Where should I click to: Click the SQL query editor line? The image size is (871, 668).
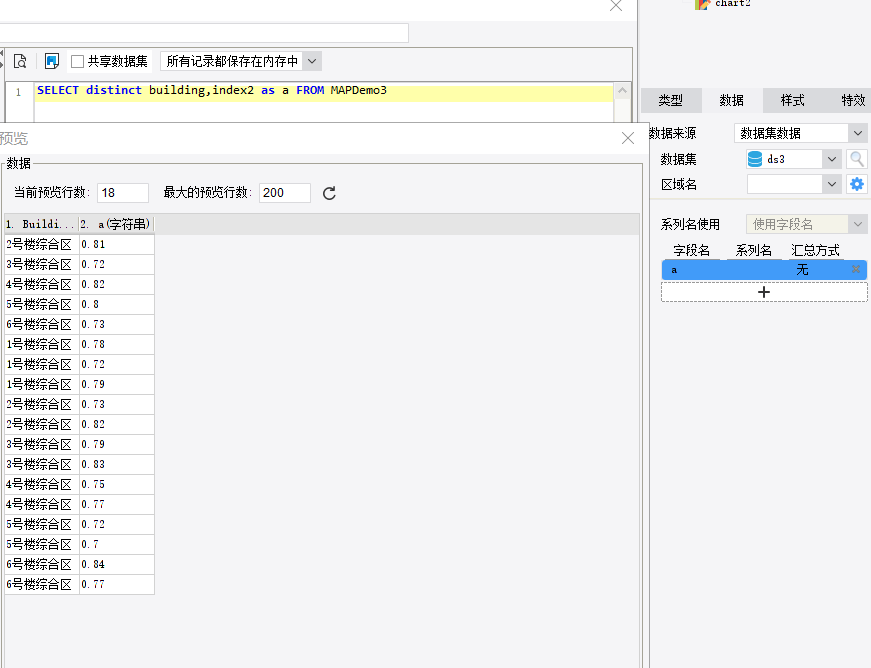click(x=324, y=91)
